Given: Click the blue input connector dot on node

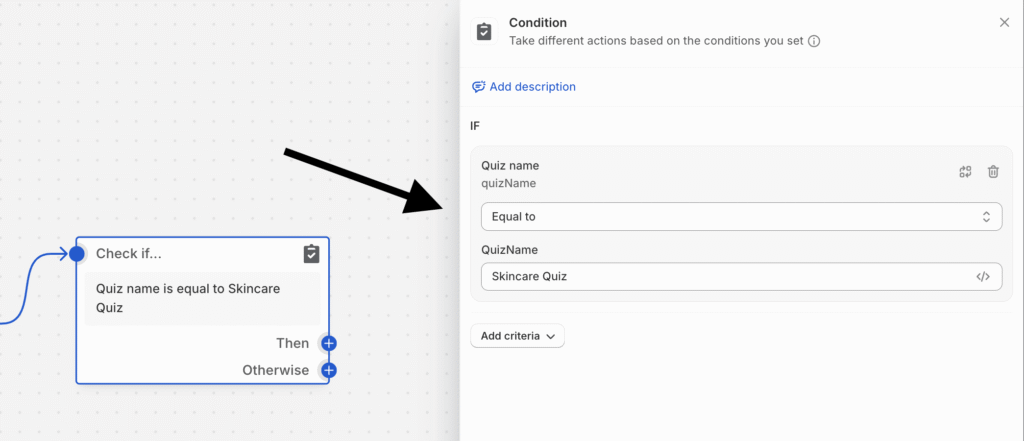Looking at the screenshot, I should [x=77, y=253].
